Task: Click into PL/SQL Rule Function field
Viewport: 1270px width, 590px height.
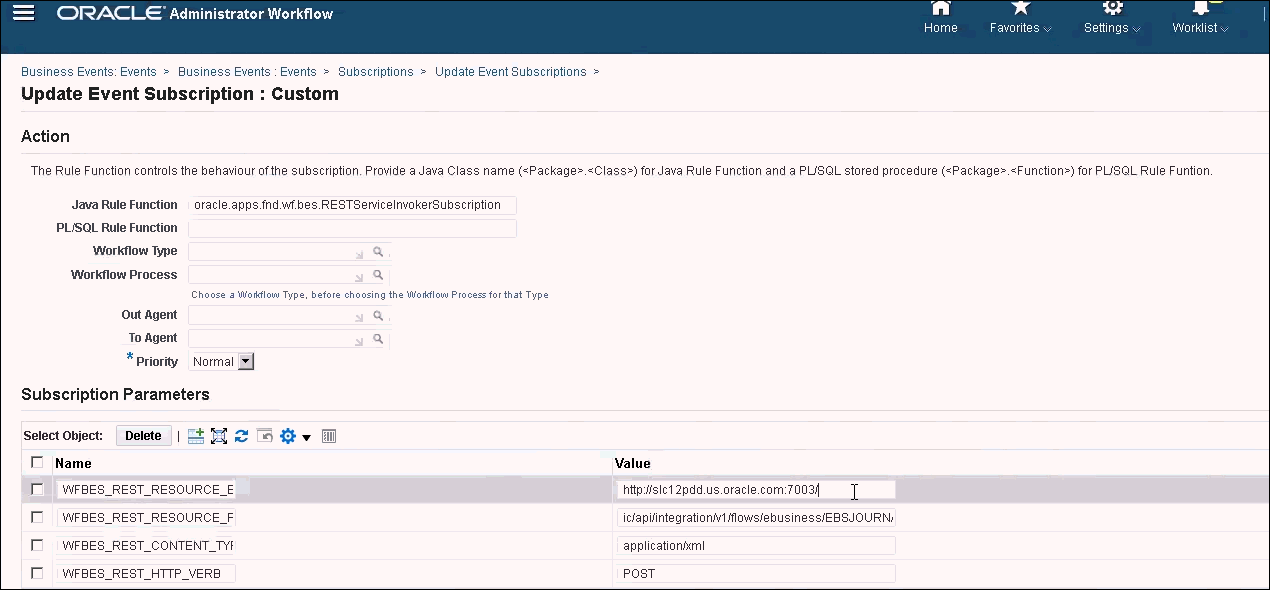Action: (x=352, y=228)
